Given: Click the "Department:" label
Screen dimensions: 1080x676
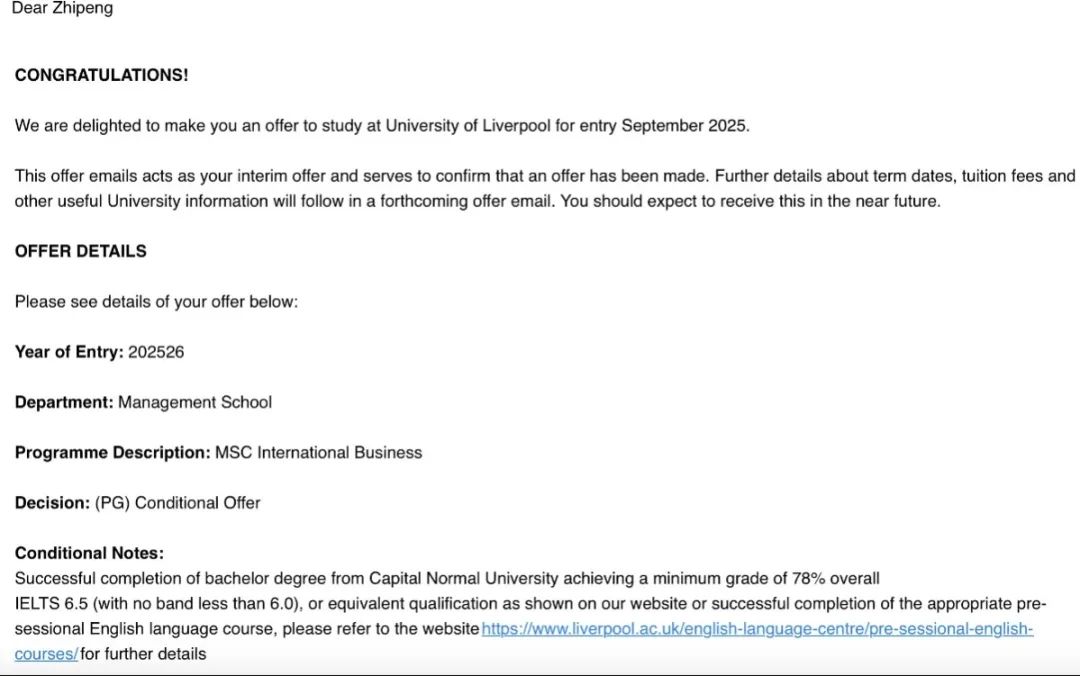Looking at the screenshot, I should 64,402.
